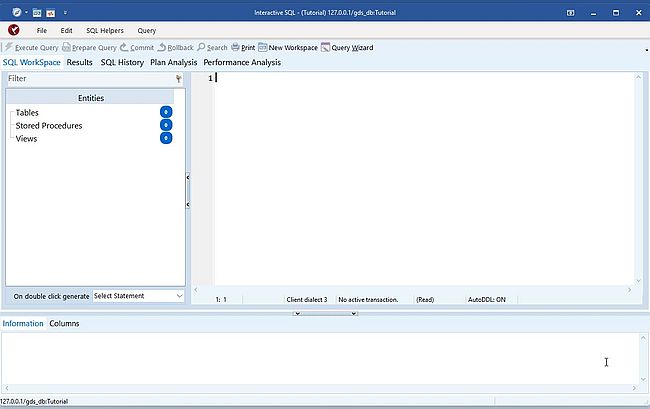Click the second quick access toolbar icon

[x=37, y=13]
